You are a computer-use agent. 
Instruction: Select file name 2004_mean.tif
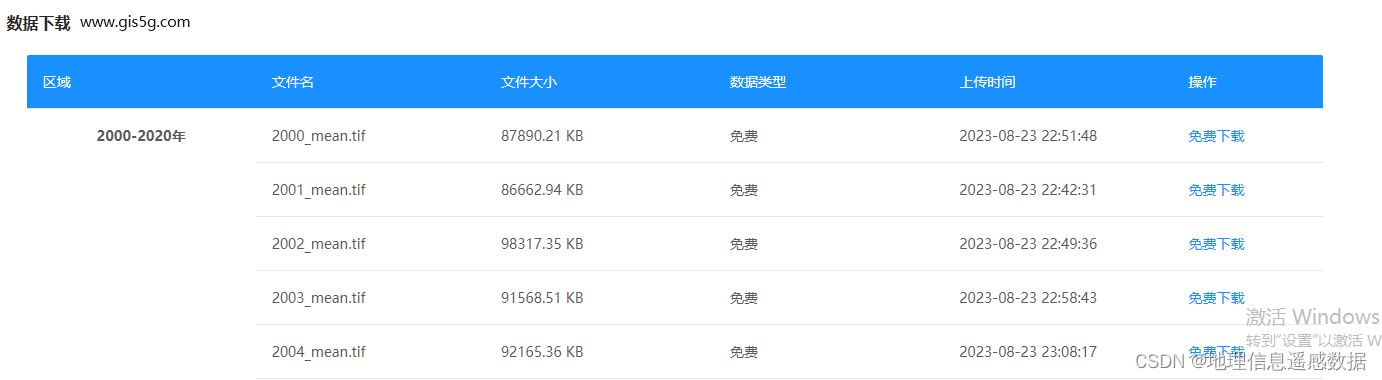click(x=319, y=352)
